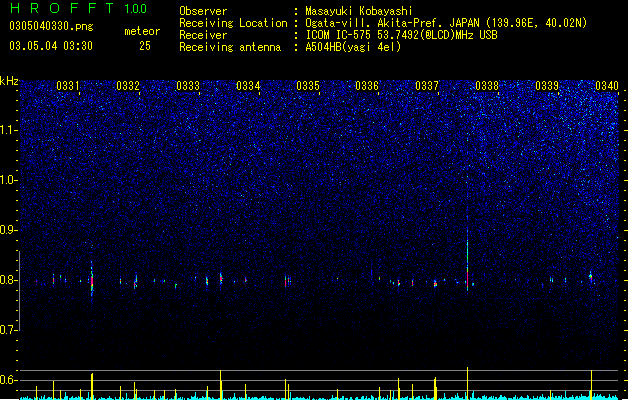Click the 1.1 kHz axis label
Screen dimensions: 629x400
tap(9, 130)
